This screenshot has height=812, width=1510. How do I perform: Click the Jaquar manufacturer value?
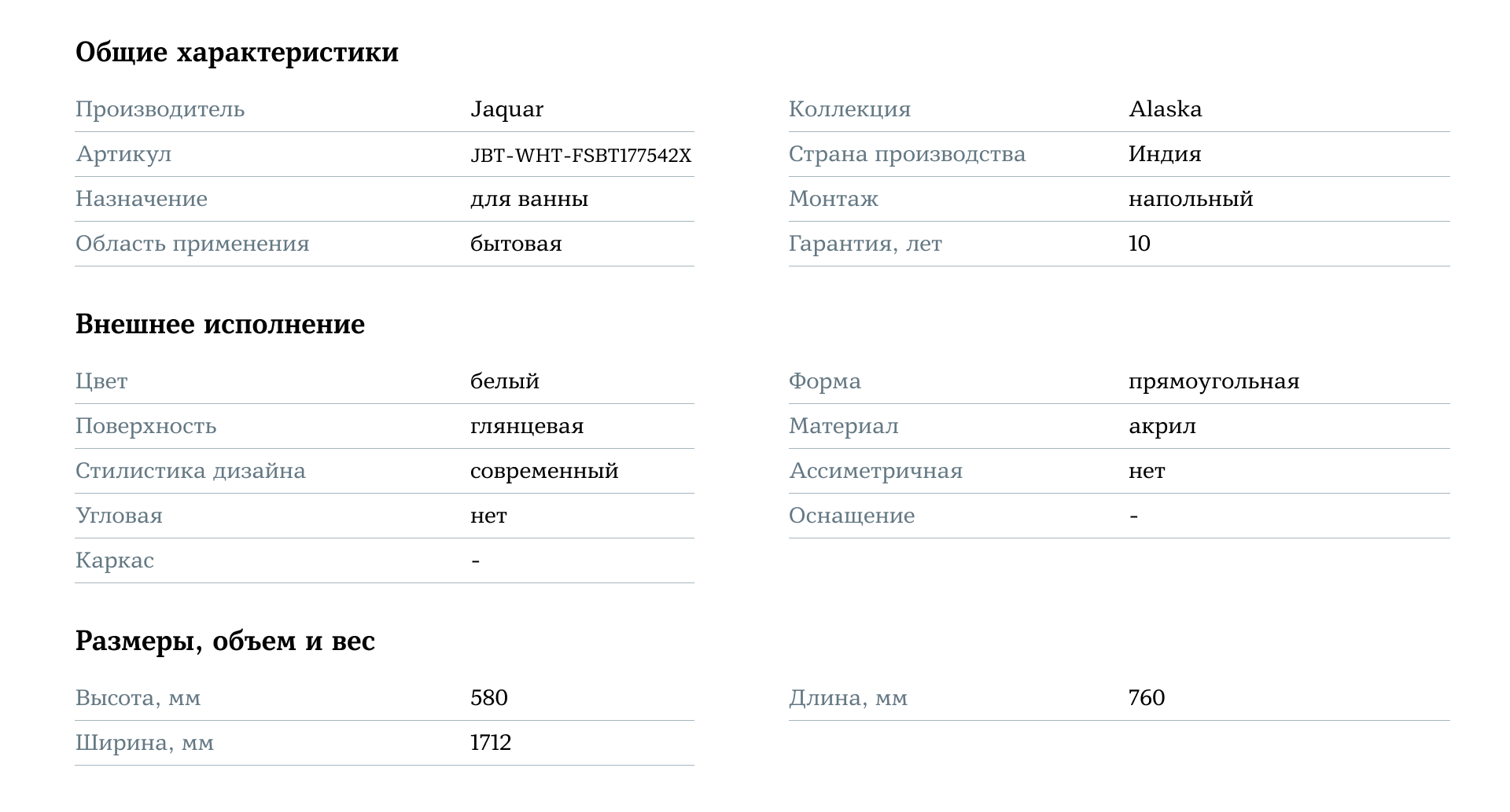(506, 109)
